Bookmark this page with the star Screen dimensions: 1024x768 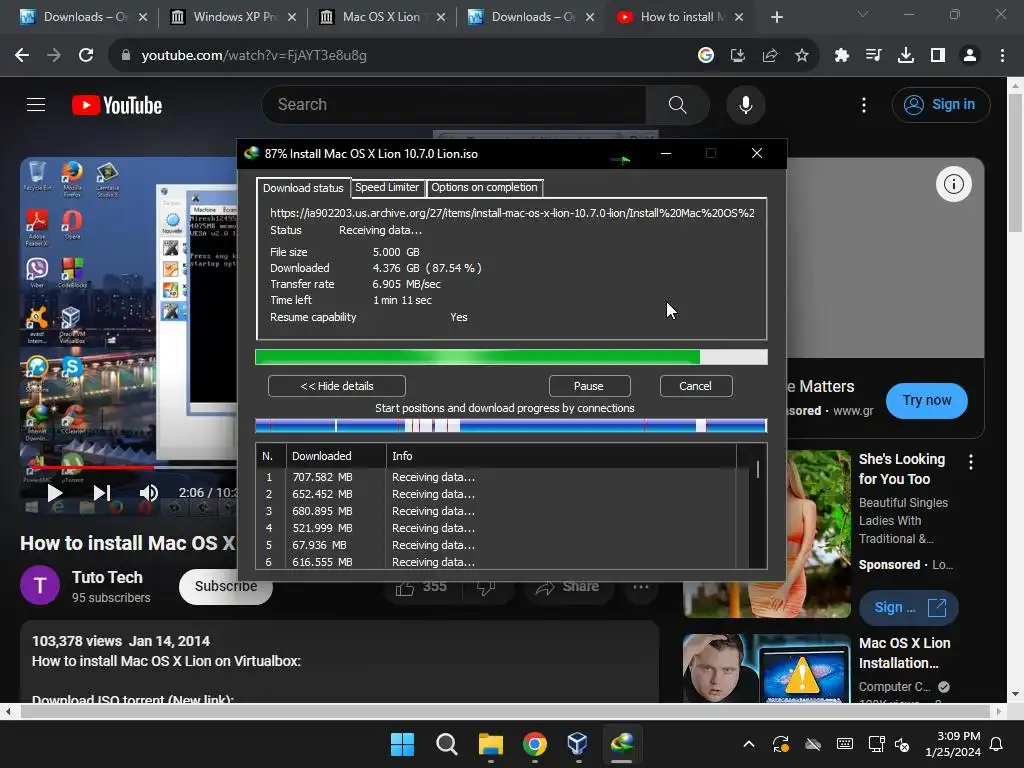802,56
